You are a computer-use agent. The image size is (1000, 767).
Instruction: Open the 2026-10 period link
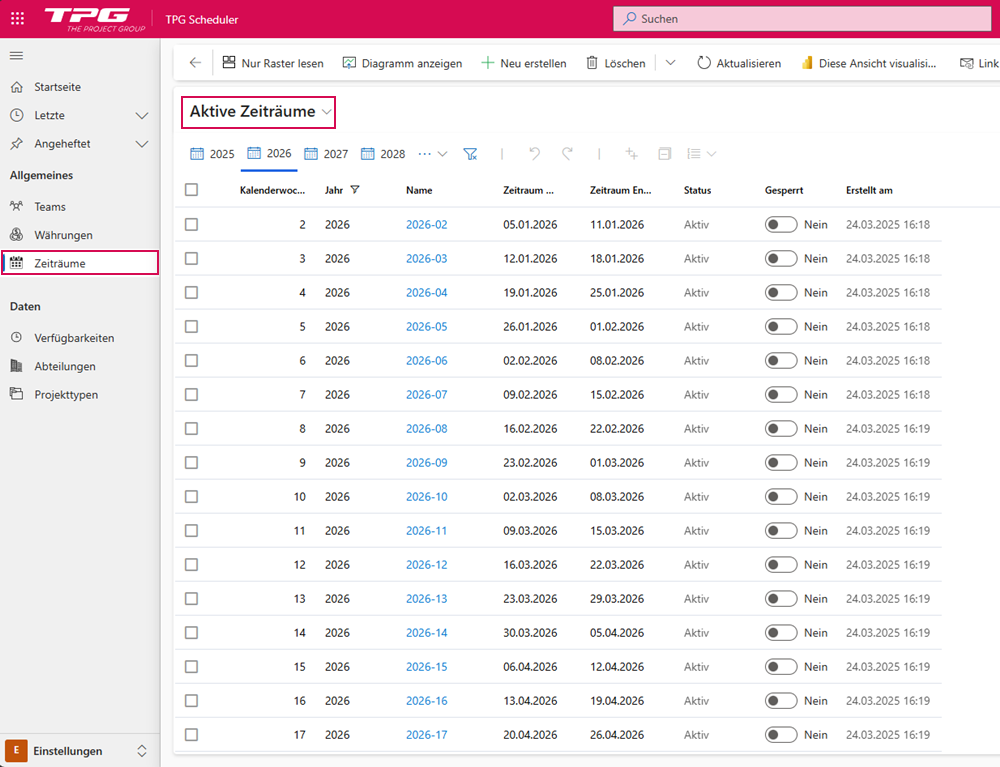click(x=426, y=497)
